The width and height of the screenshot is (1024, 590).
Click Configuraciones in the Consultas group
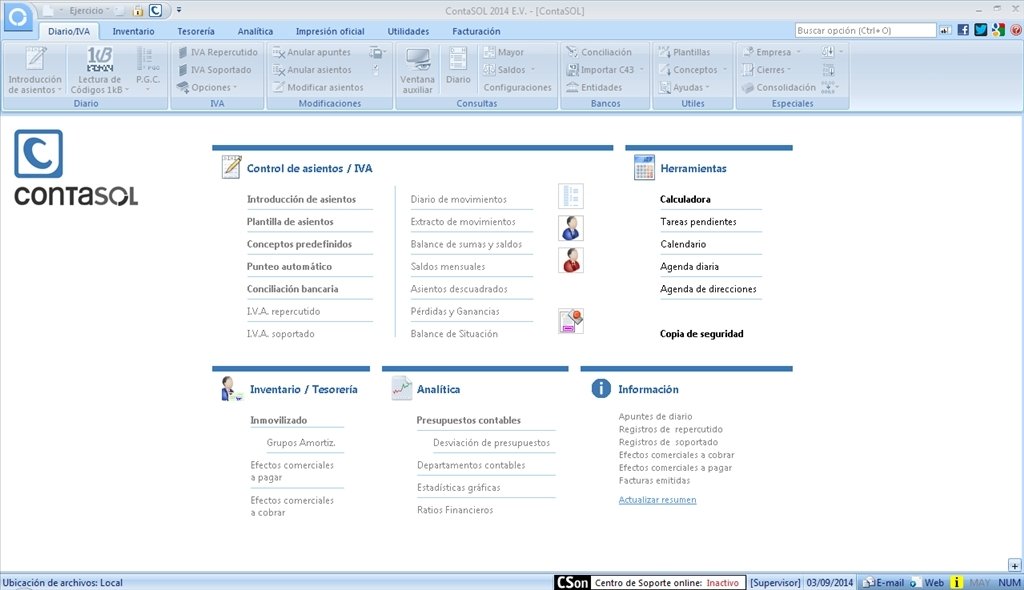[517, 88]
